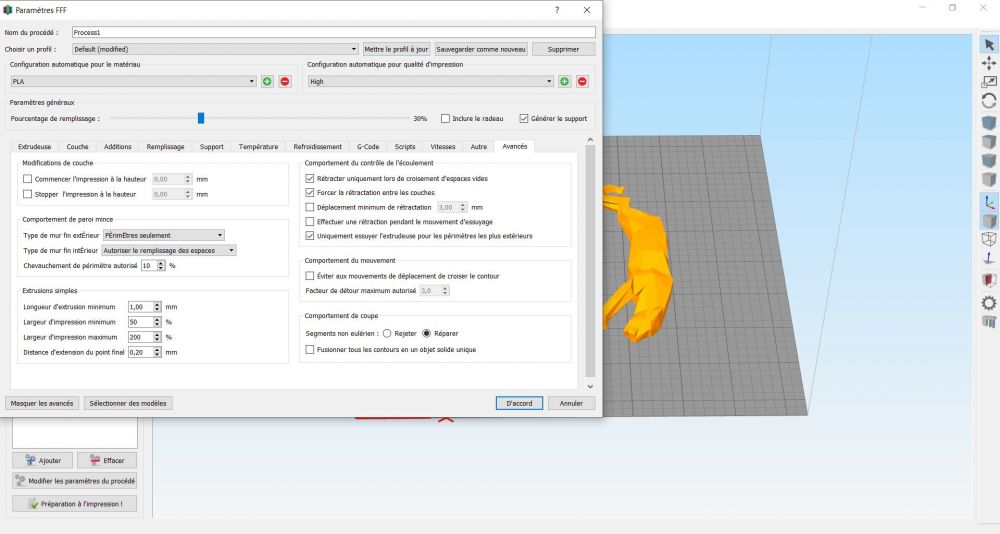Click Mettre le profil à jour button

pos(396,49)
